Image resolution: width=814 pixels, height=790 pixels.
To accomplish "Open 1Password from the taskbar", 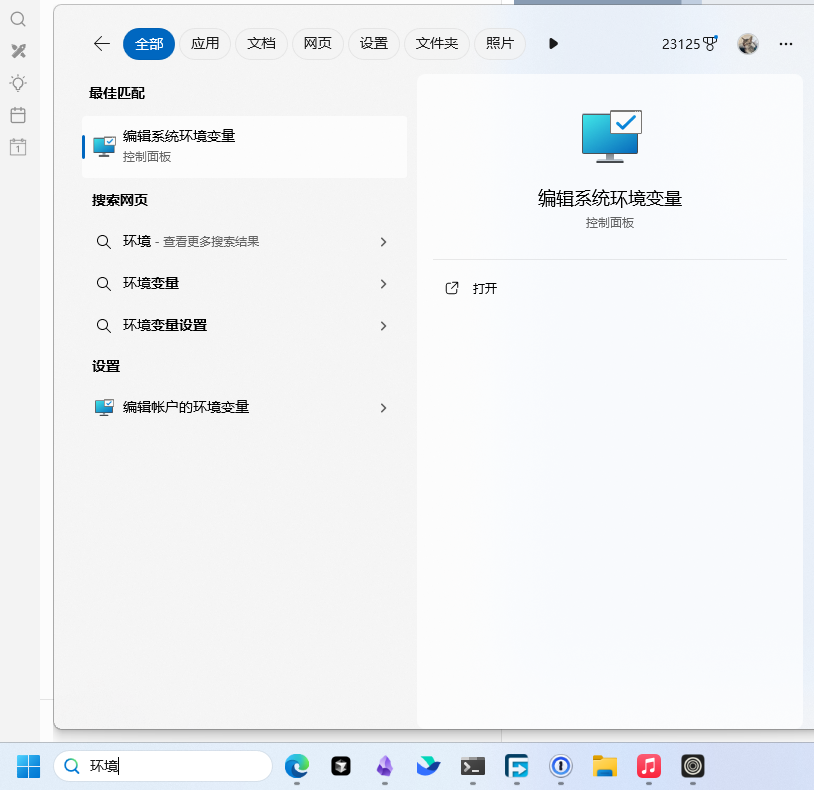I will 560,766.
